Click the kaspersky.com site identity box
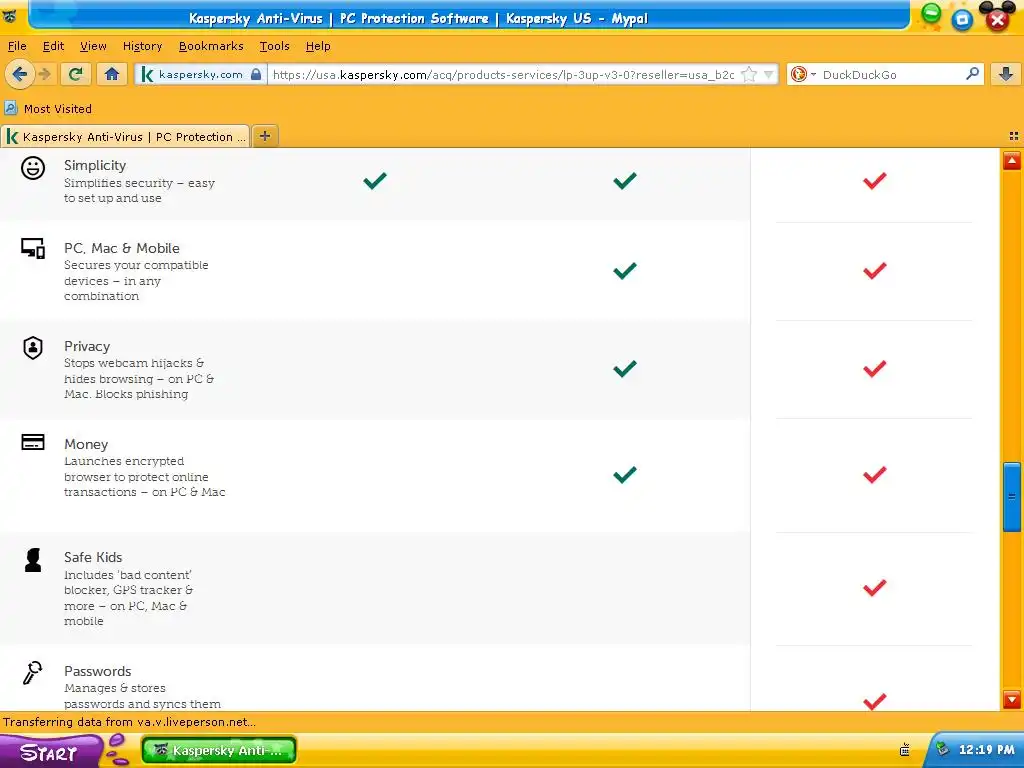Screen dimensions: 1024x768 [x=200, y=74]
